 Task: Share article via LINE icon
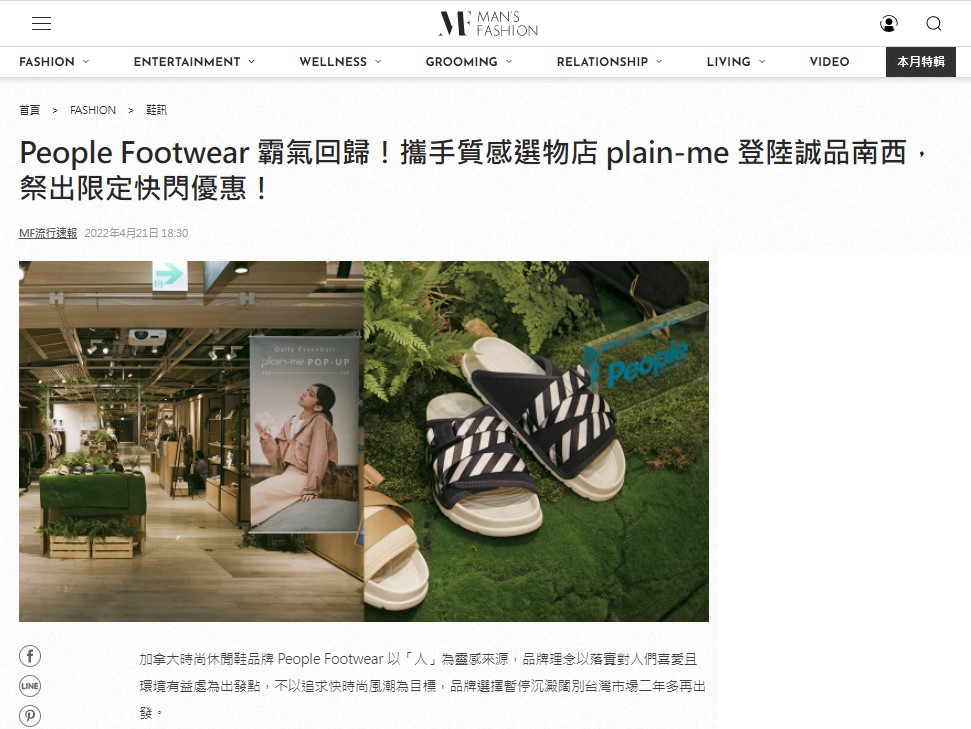(x=30, y=686)
